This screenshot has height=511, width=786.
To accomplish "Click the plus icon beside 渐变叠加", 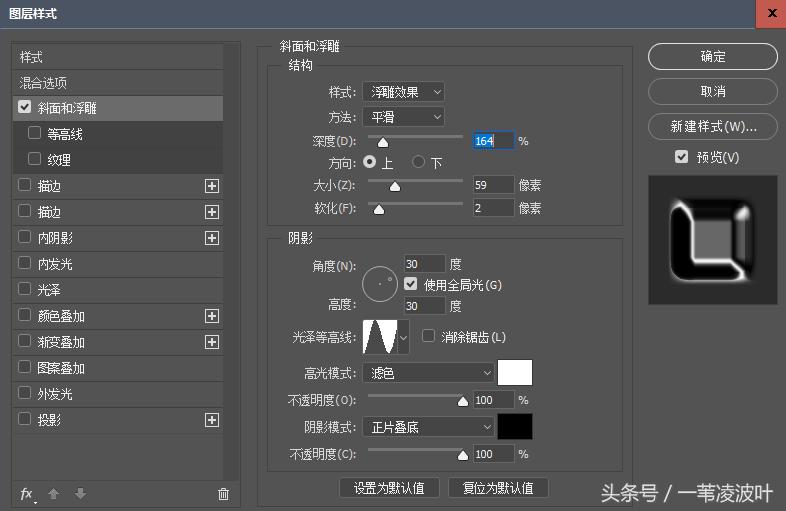I will pos(212,342).
